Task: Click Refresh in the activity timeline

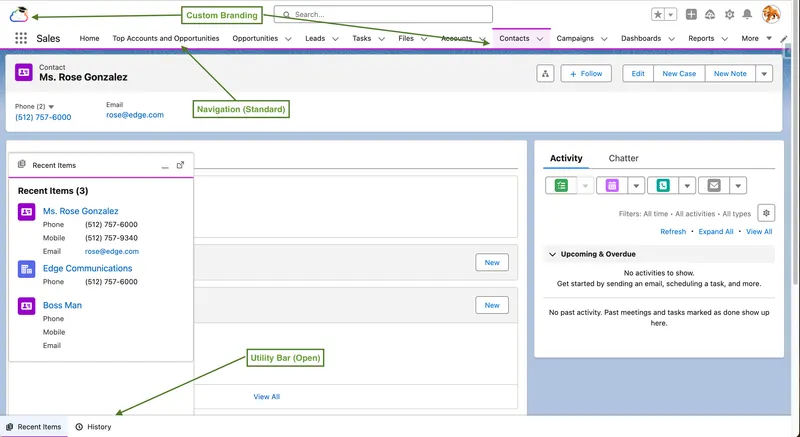Action: pos(673,232)
